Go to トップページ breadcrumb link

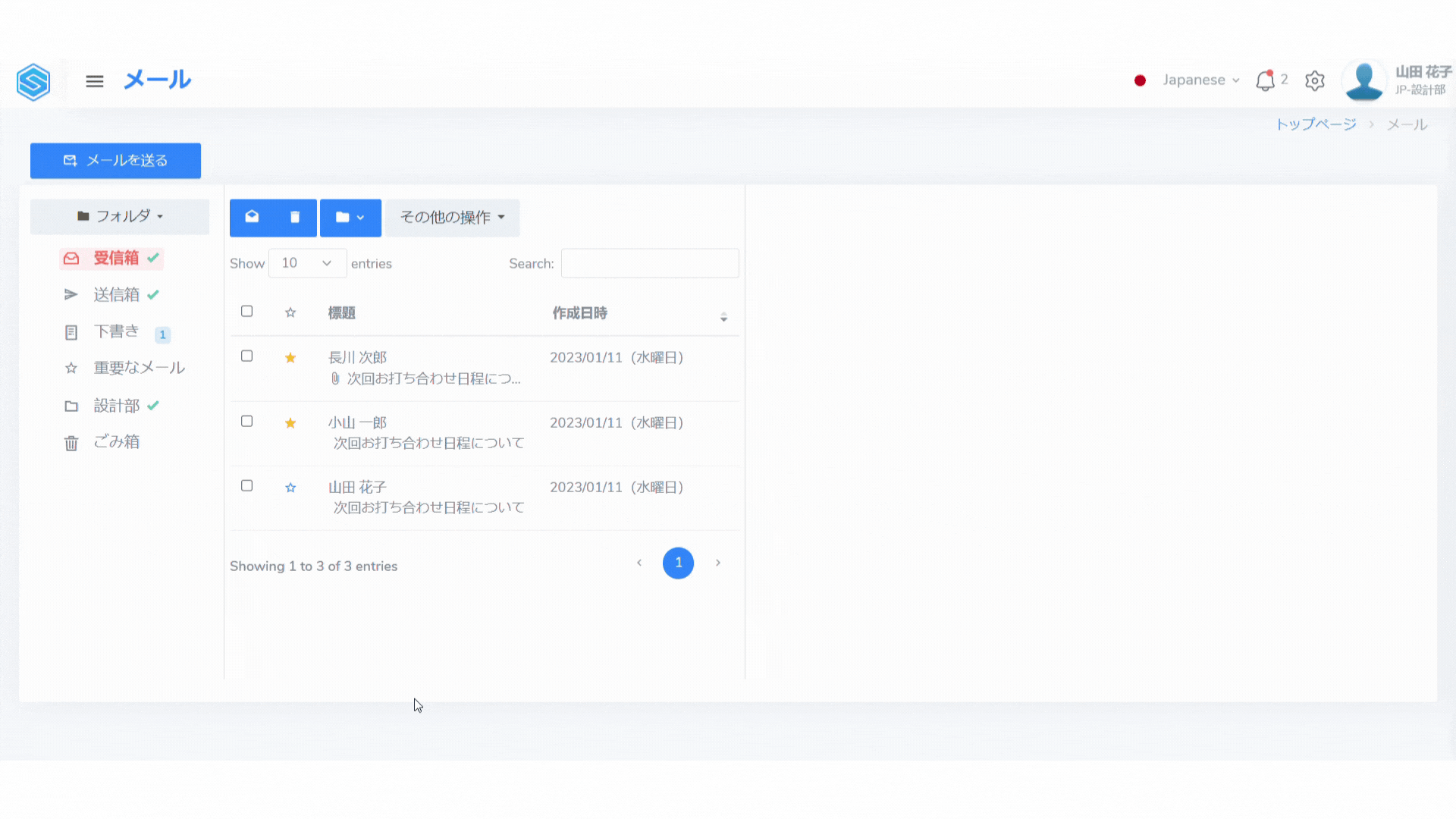point(1316,124)
